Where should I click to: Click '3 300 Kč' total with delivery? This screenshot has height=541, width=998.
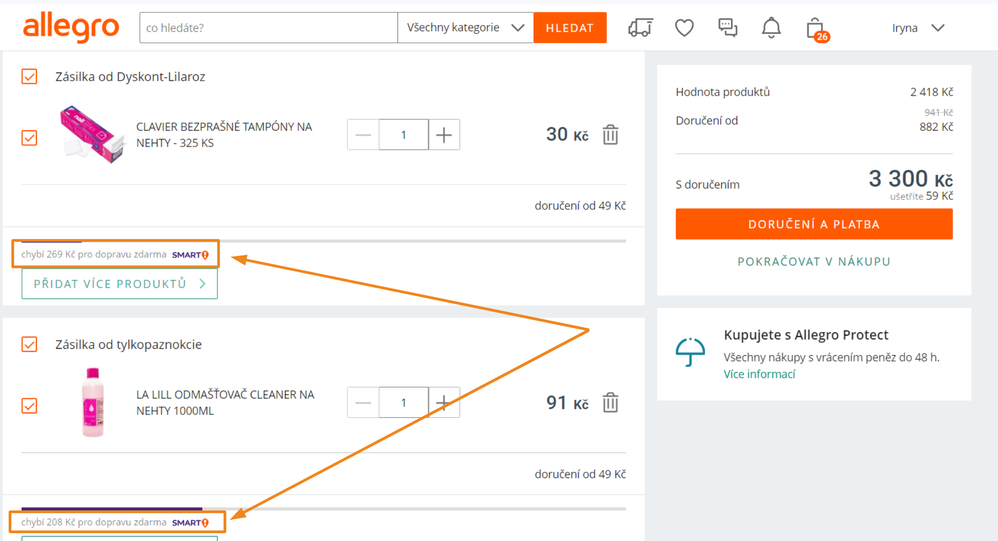point(911,178)
